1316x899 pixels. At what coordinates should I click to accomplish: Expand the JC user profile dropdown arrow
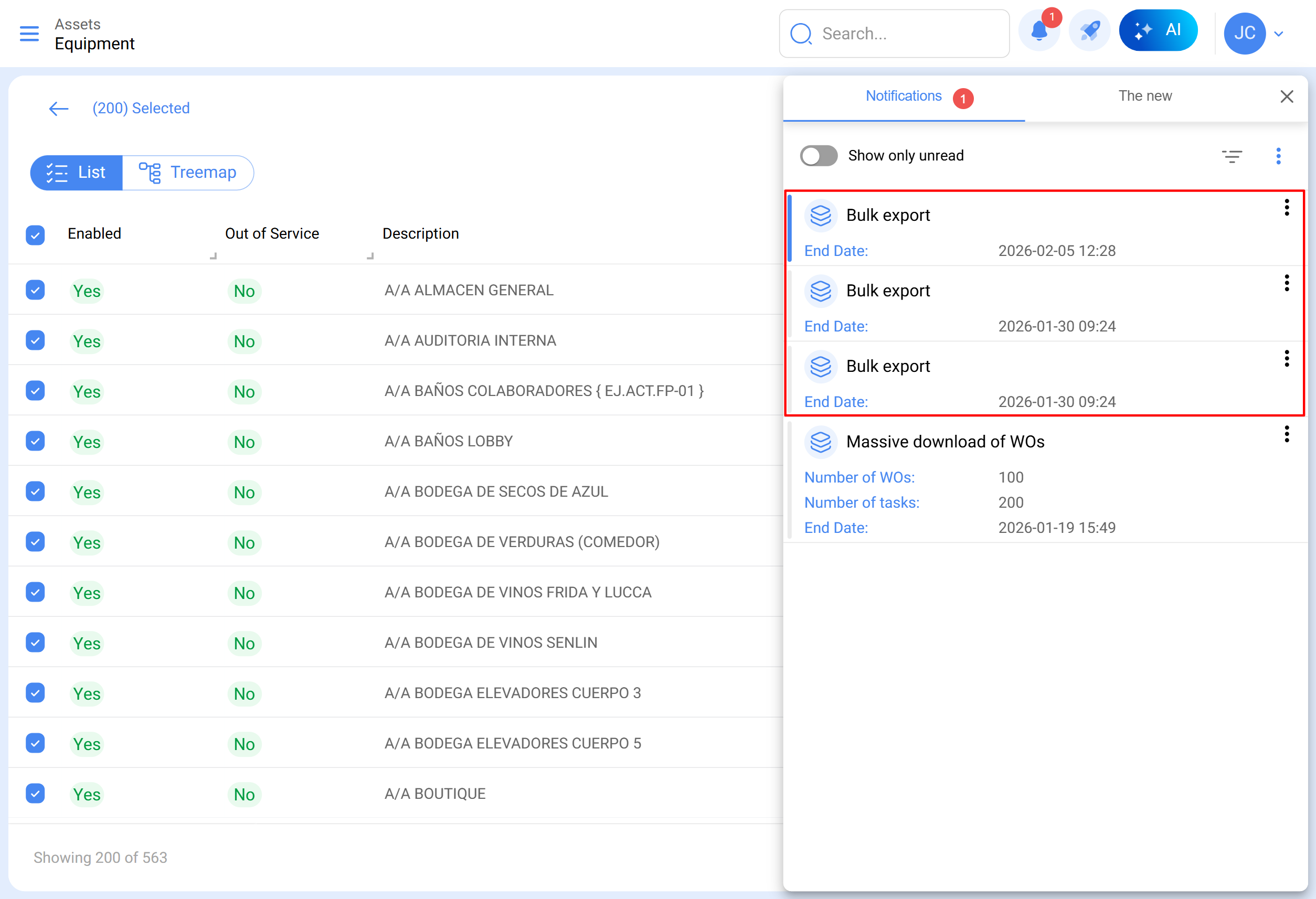(1278, 34)
